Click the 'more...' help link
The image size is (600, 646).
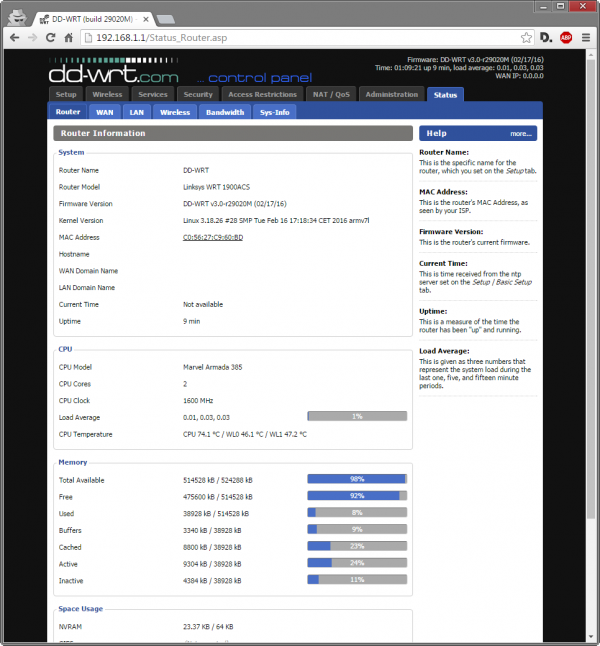(x=520, y=133)
